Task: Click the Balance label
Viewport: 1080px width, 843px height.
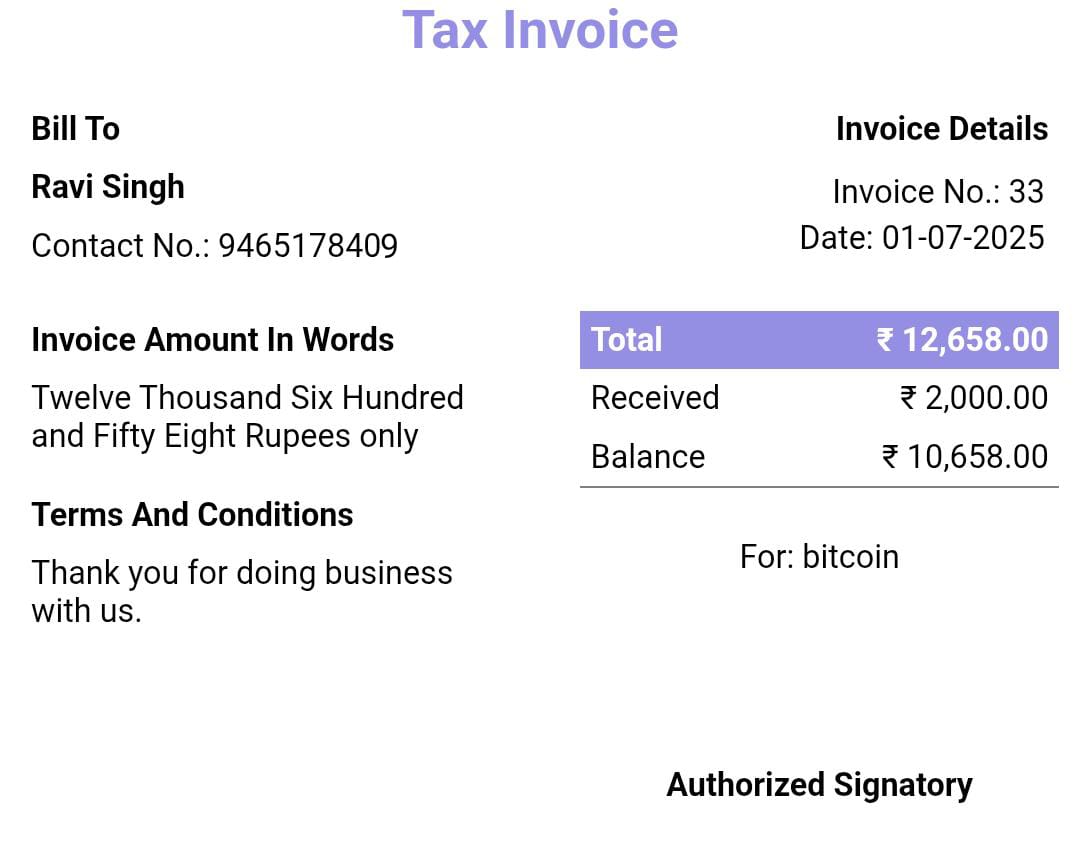Action: point(648,457)
